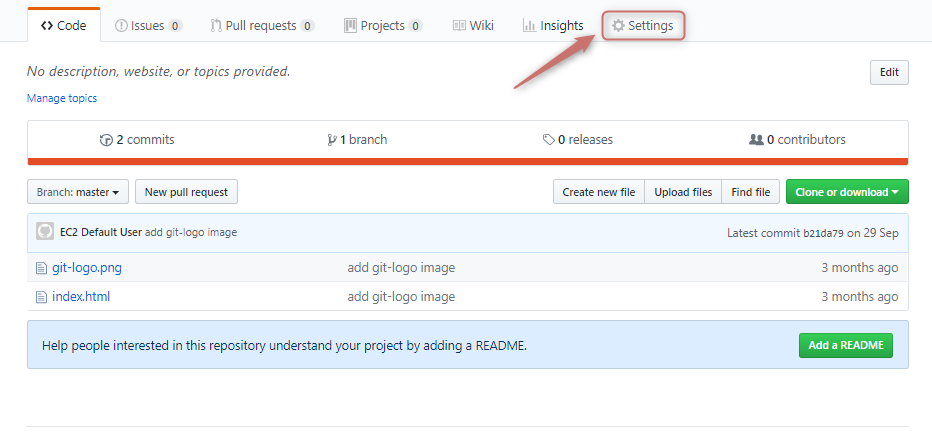Click 3 months ago in git-logo.png row
This screenshot has width=932, height=438.
click(859, 267)
